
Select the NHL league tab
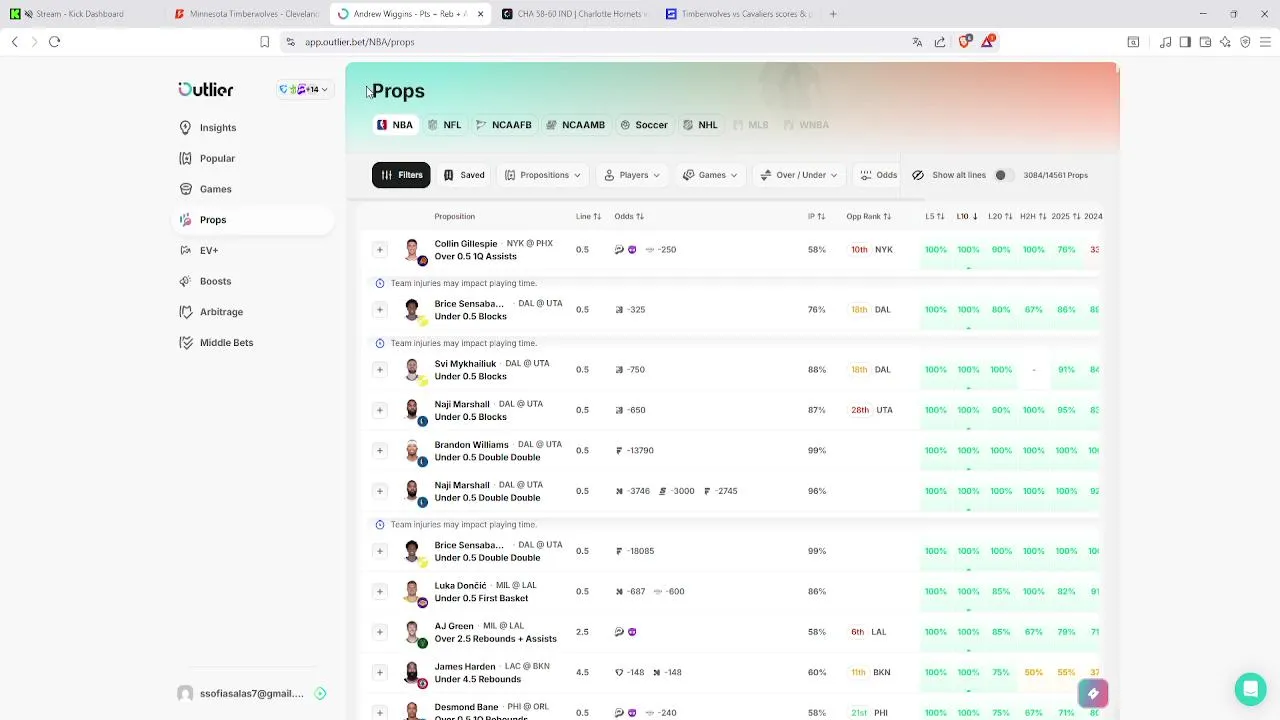tap(700, 125)
